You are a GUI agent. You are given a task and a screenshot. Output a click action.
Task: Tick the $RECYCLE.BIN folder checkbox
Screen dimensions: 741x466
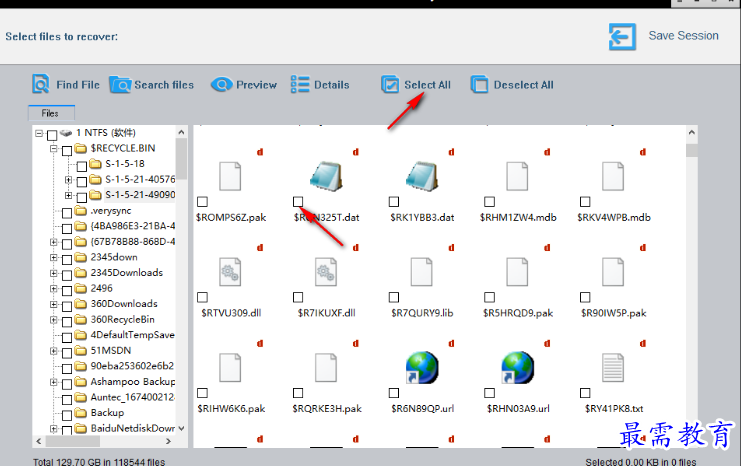(67, 151)
